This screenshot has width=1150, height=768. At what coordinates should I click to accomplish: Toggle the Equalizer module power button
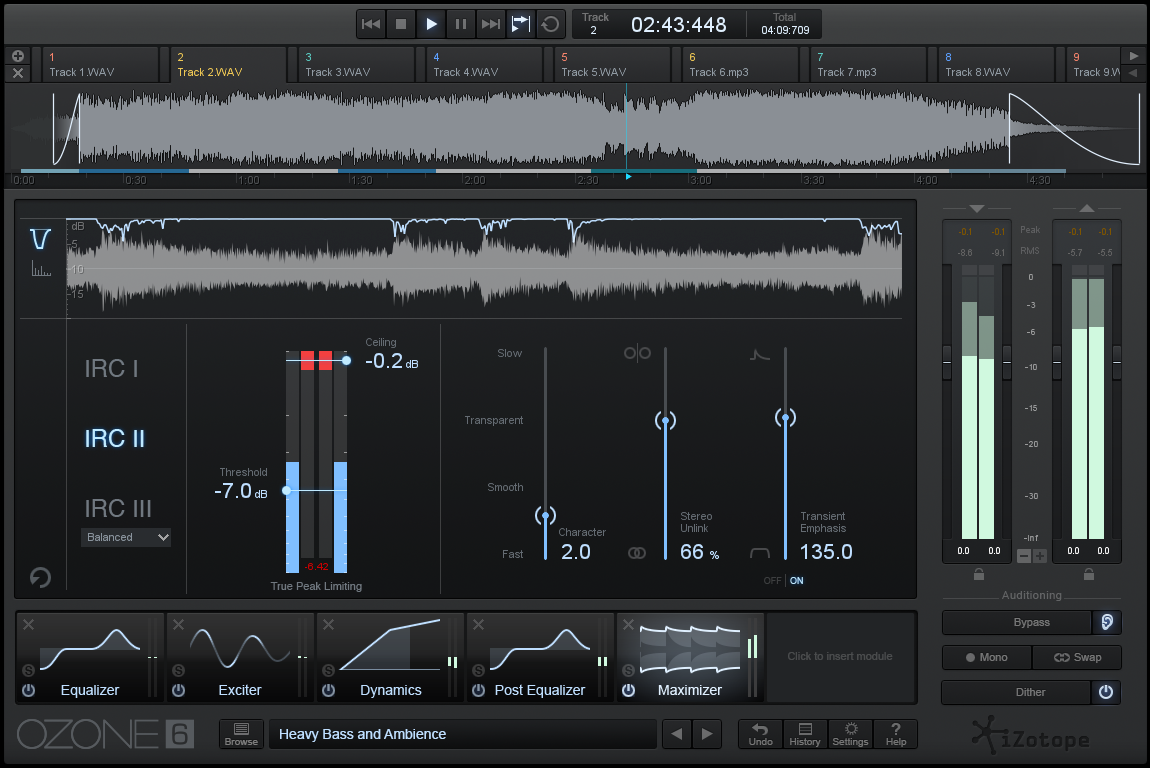pos(28,690)
